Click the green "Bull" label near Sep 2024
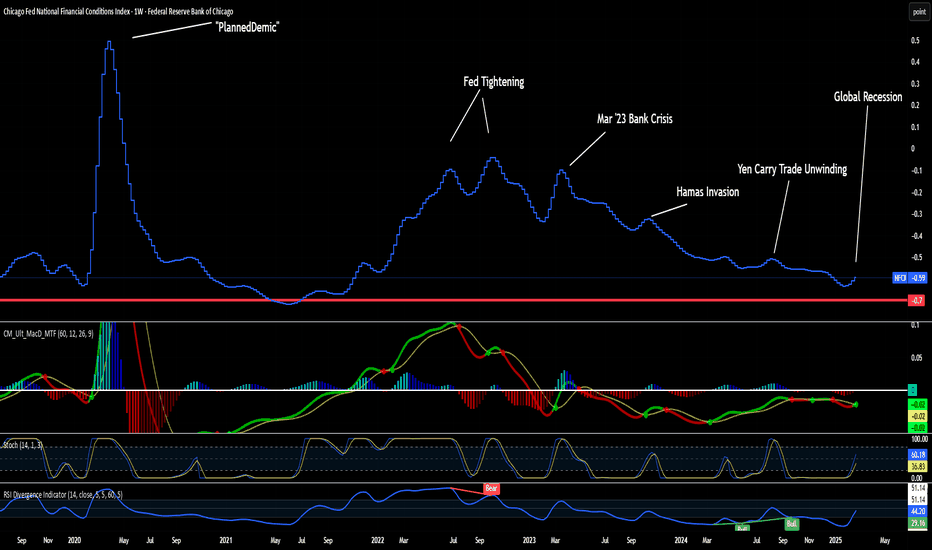Image resolution: width=932 pixels, height=550 pixels. click(792, 524)
